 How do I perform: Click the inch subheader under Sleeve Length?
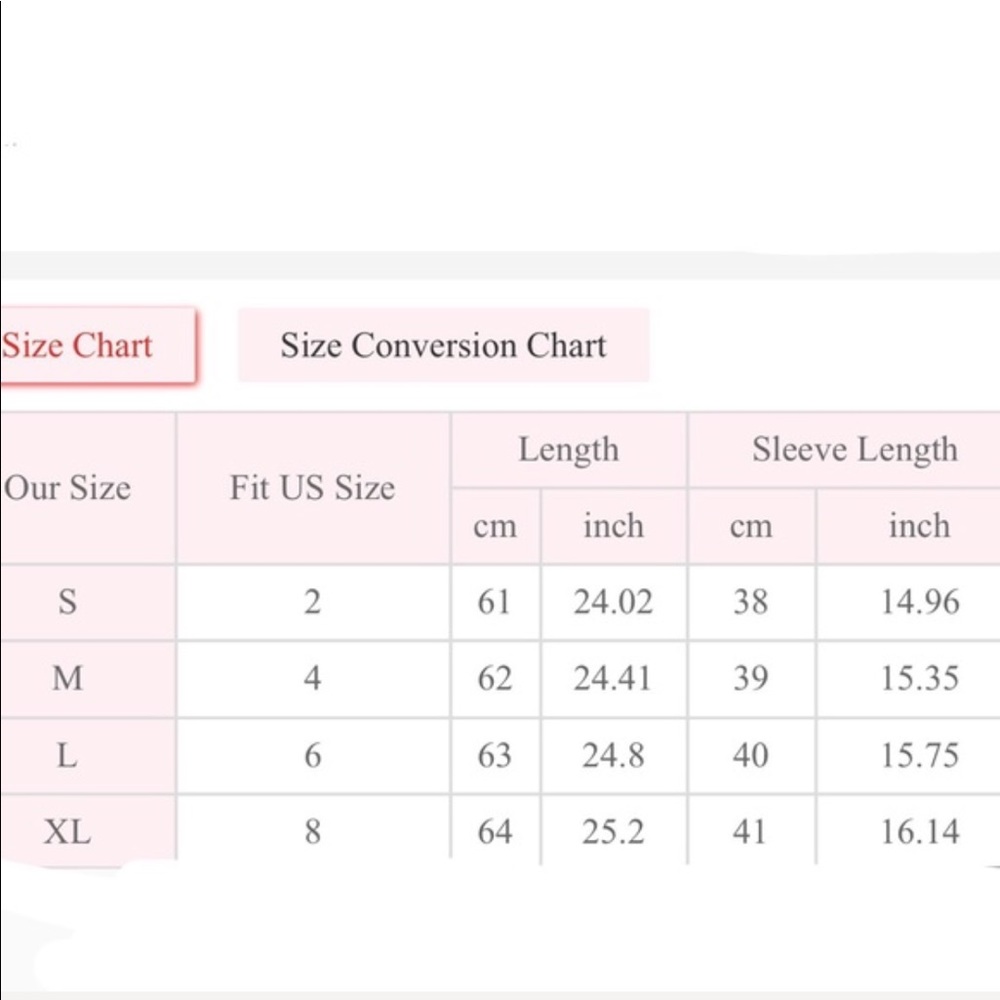click(919, 526)
